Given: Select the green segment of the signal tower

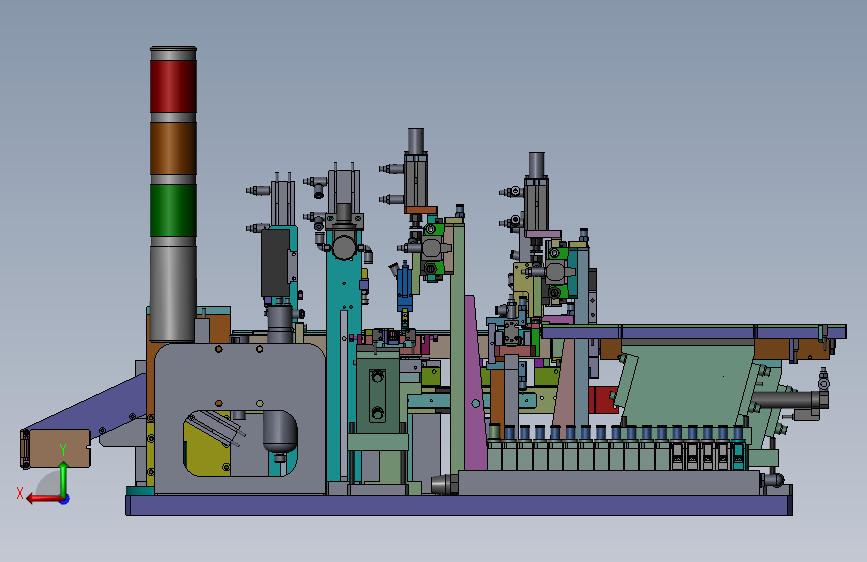Looking at the screenshot, I should pyautogui.click(x=173, y=210).
